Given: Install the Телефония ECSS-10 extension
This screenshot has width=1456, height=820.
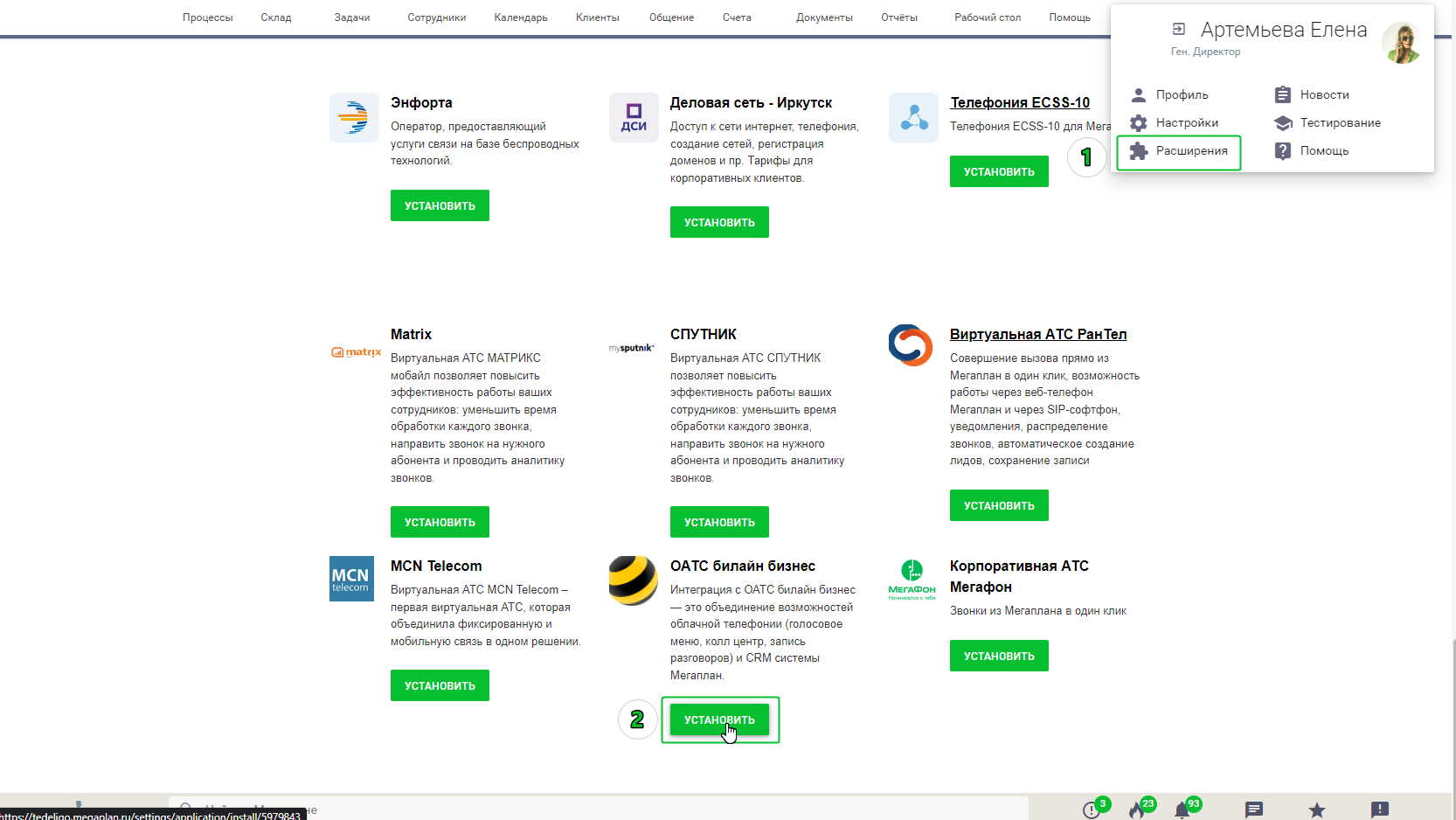Looking at the screenshot, I should pos(999,171).
